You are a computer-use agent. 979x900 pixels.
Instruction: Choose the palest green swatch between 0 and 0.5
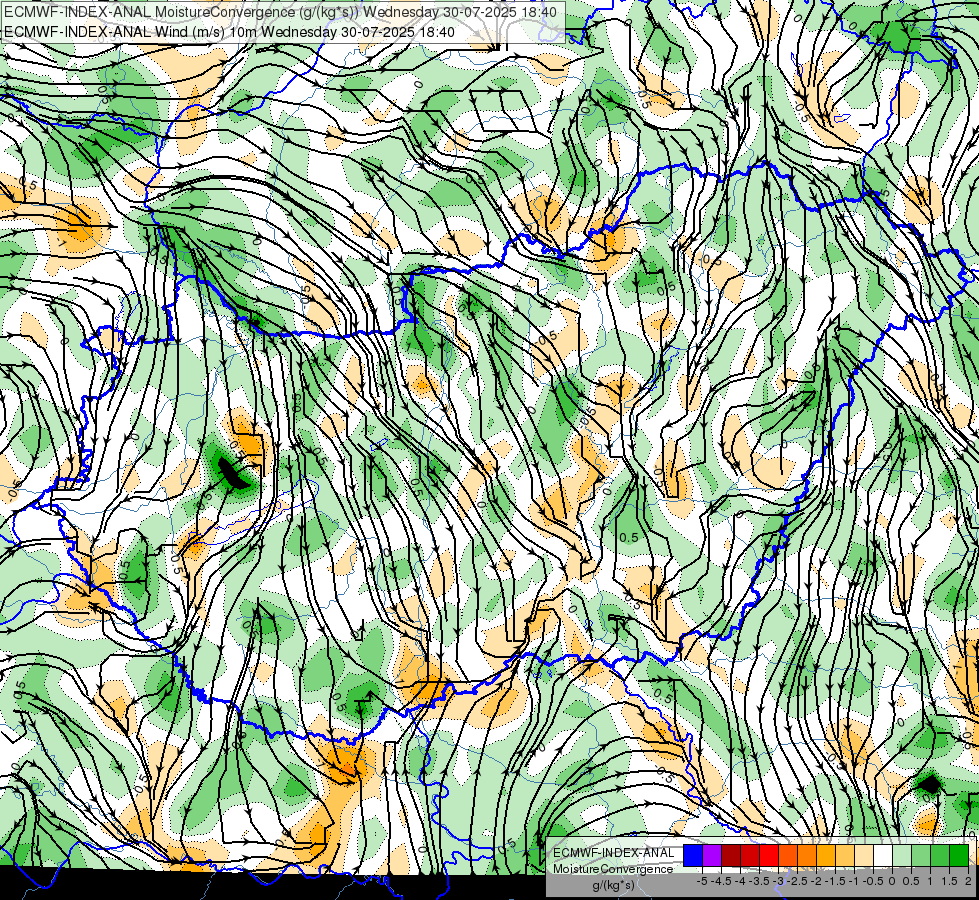tap(902, 856)
